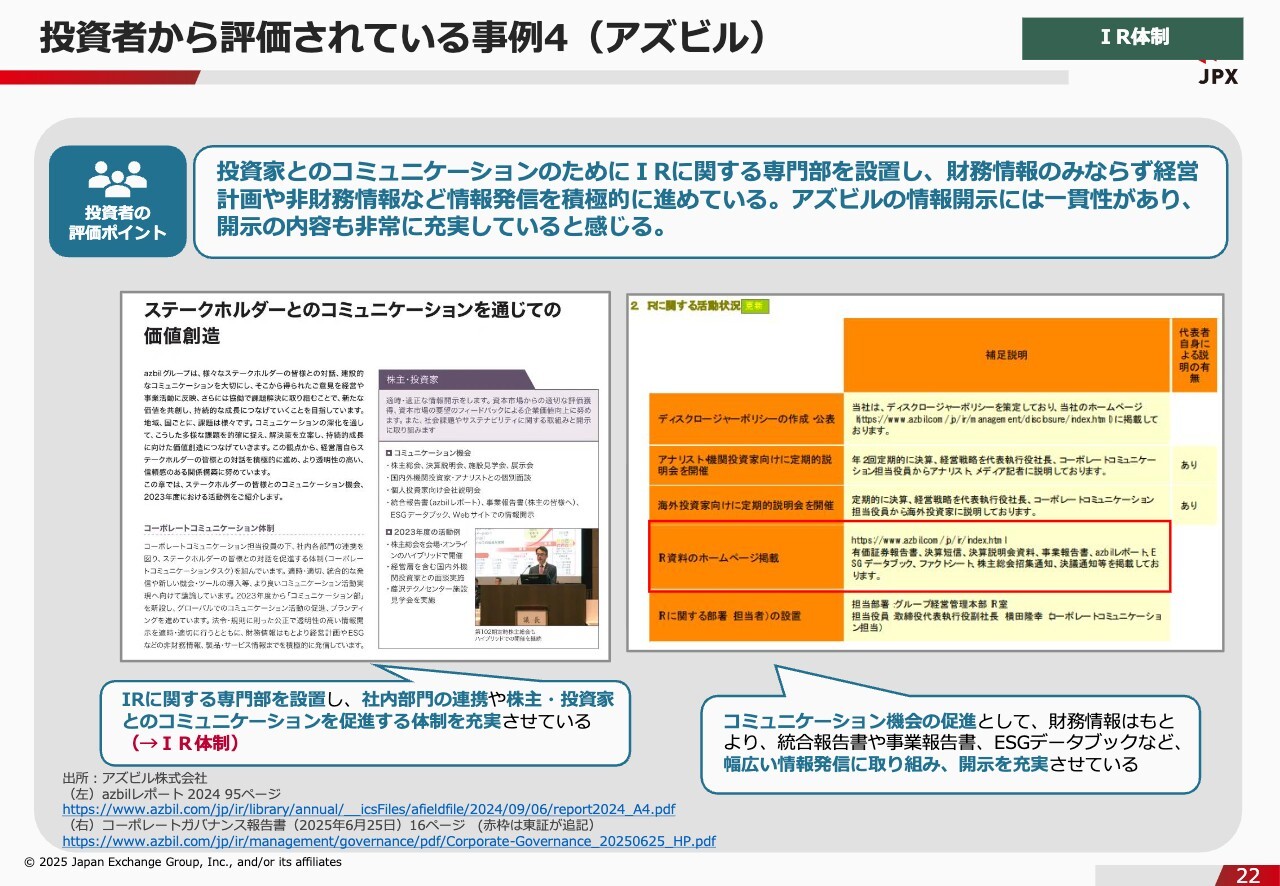Click the JPX logo
1280x886 pixels.
[x=1218, y=75]
